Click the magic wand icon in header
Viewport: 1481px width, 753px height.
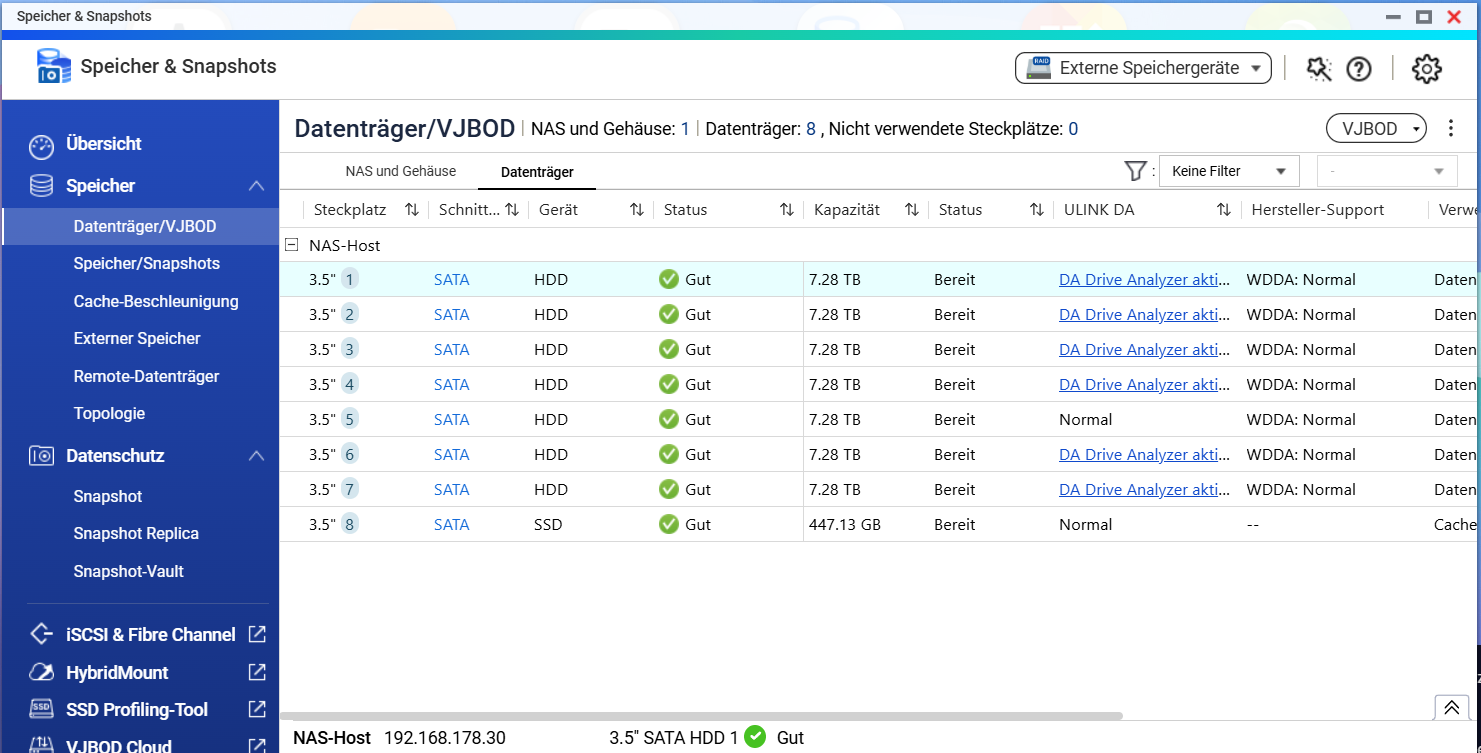1319,69
